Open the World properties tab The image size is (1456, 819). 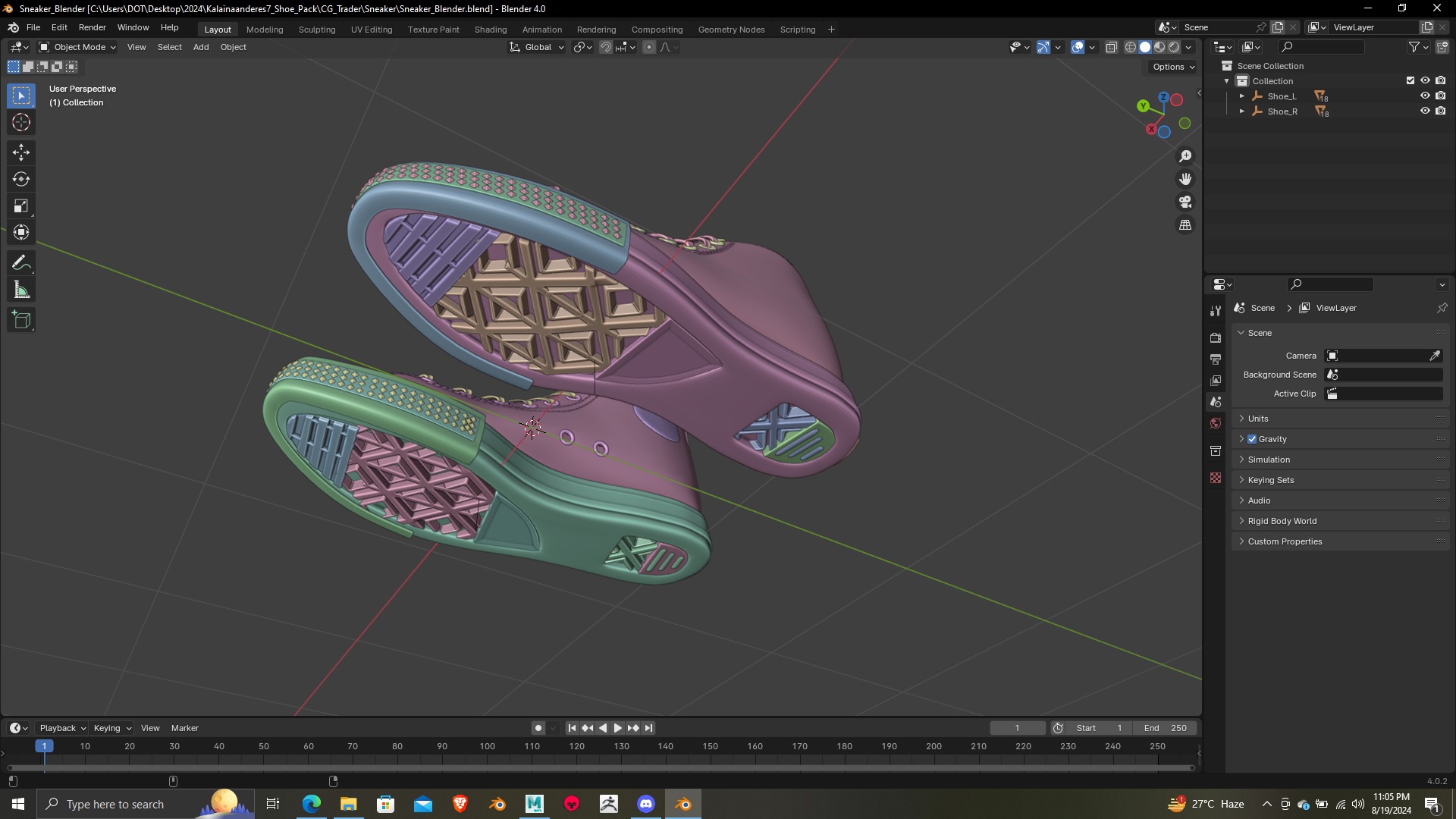(x=1216, y=423)
